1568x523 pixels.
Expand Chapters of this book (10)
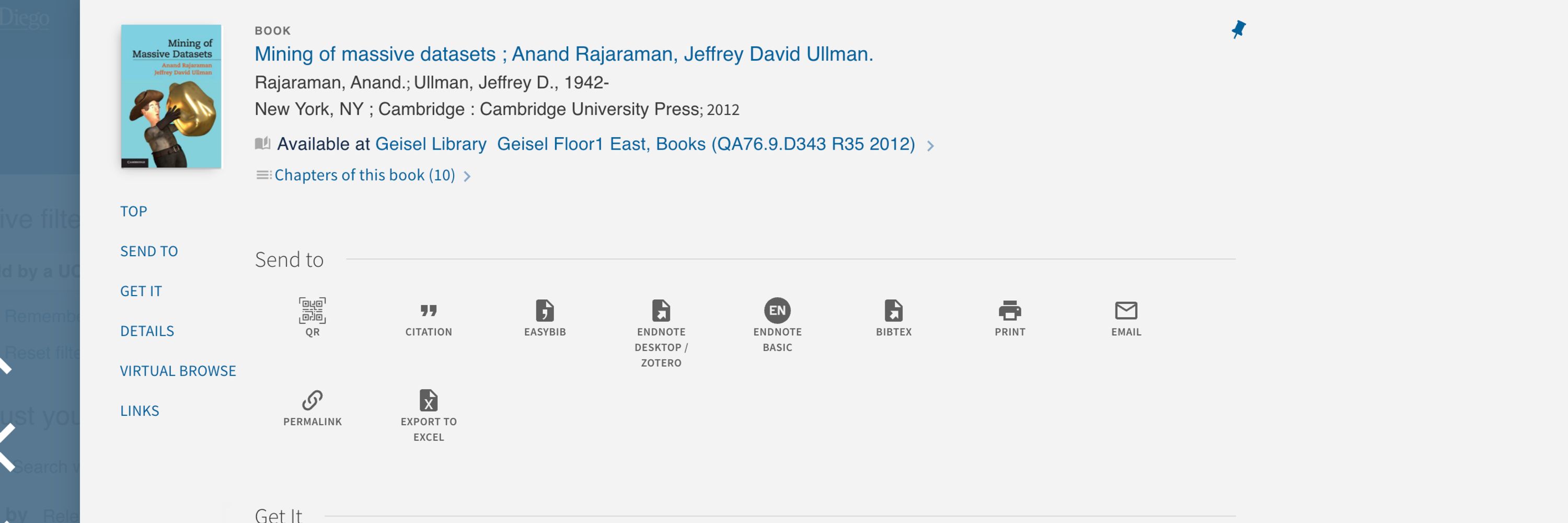pos(364,175)
